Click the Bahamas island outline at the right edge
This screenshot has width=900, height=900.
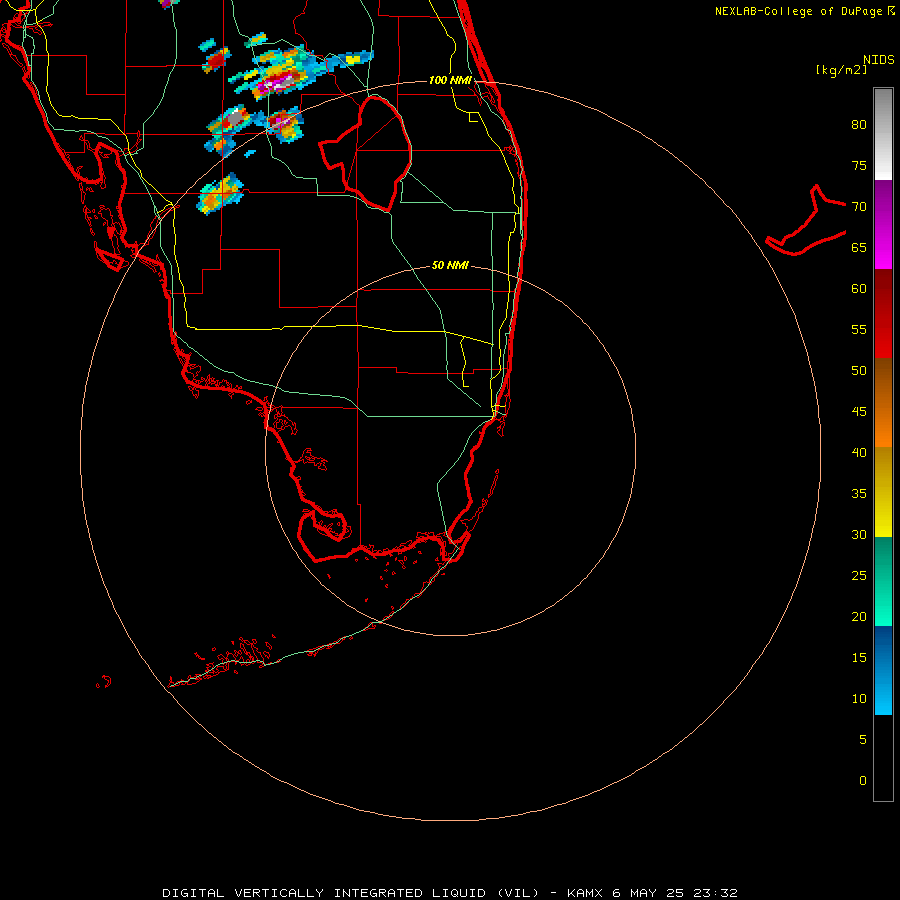click(x=806, y=220)
